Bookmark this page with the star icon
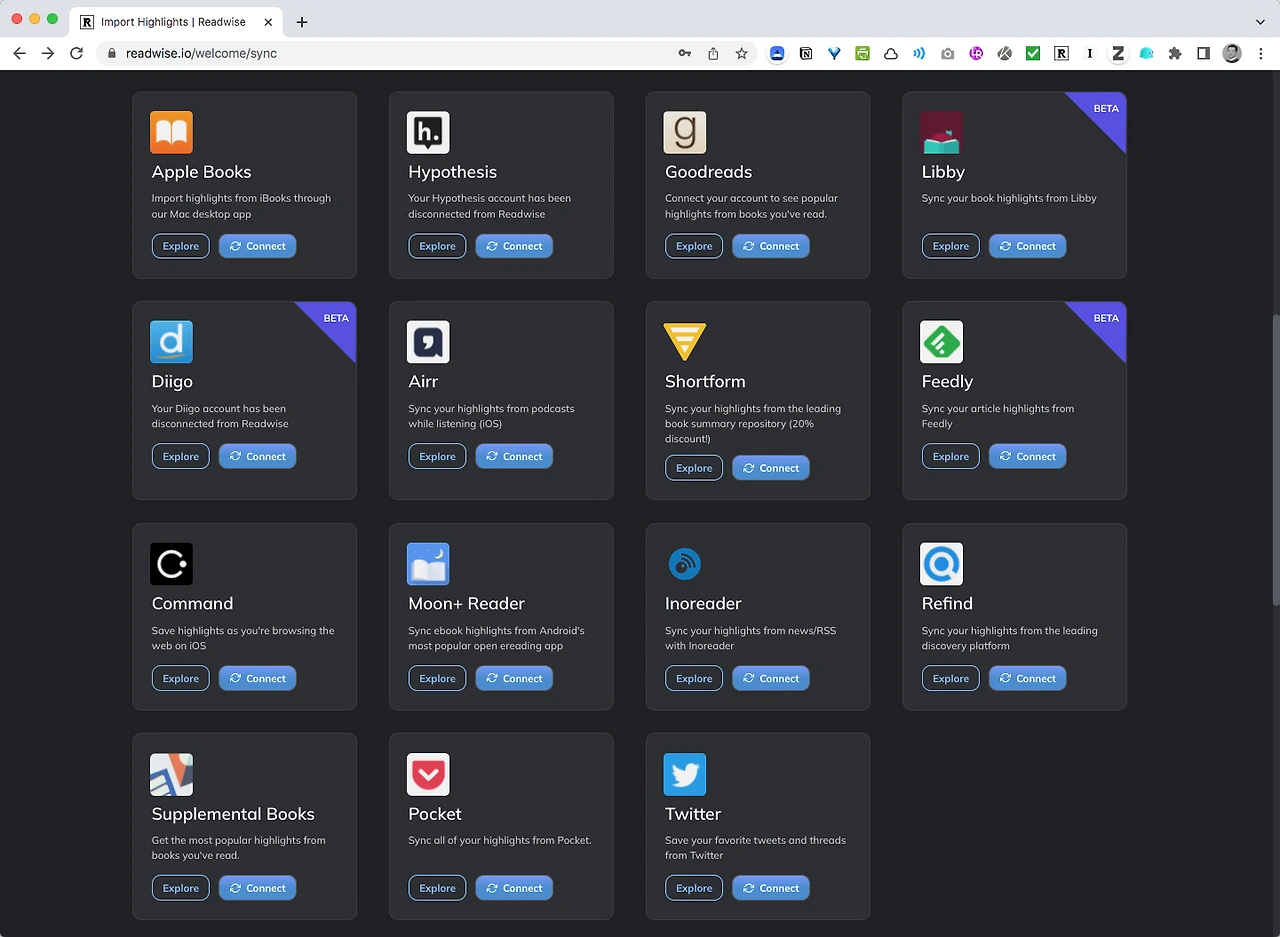Image resolution: width=1280 pixels, height=937 pixels. [x=741, y=53]
